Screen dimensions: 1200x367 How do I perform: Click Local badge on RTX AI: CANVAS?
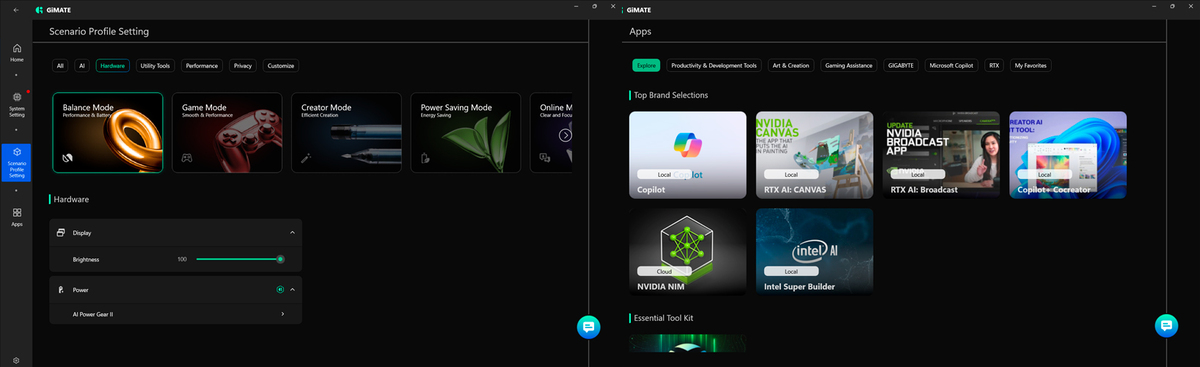coord(792,174)
